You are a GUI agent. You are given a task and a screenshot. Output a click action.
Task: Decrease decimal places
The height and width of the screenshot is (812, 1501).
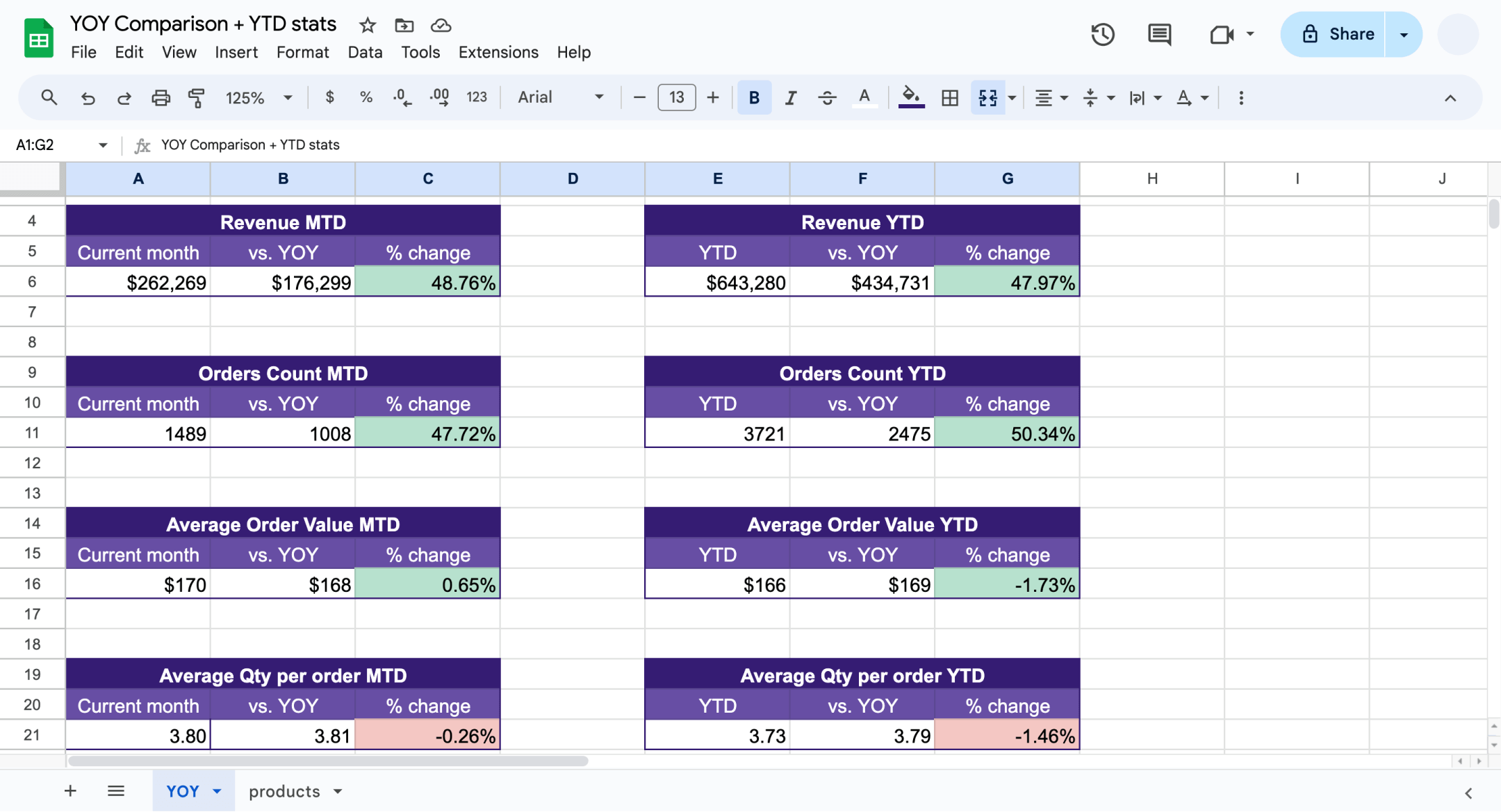[x=401, y=97]
